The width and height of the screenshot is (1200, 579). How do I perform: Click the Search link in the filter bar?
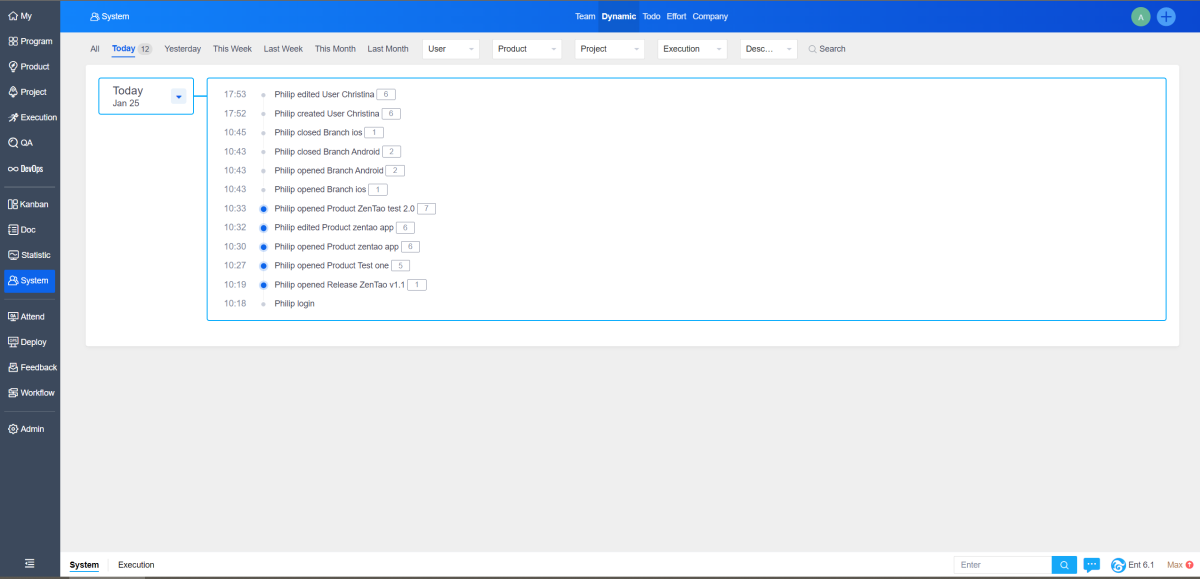(827, 49)
